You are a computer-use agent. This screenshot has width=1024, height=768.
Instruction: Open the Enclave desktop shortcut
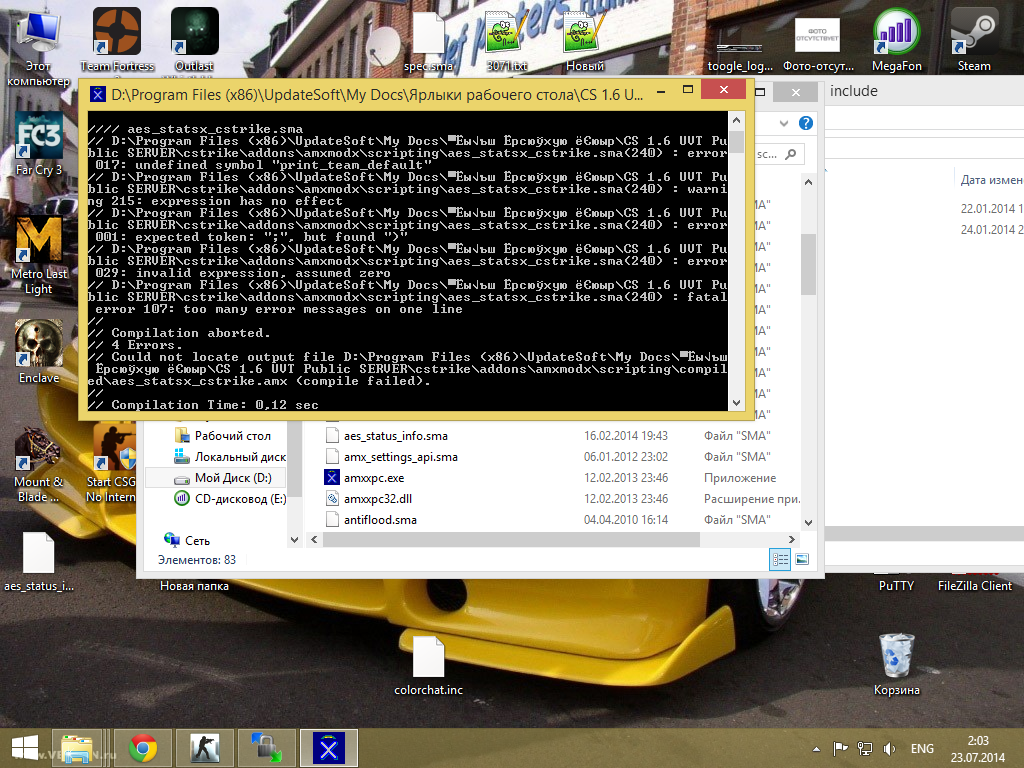(x=39, y=351)
